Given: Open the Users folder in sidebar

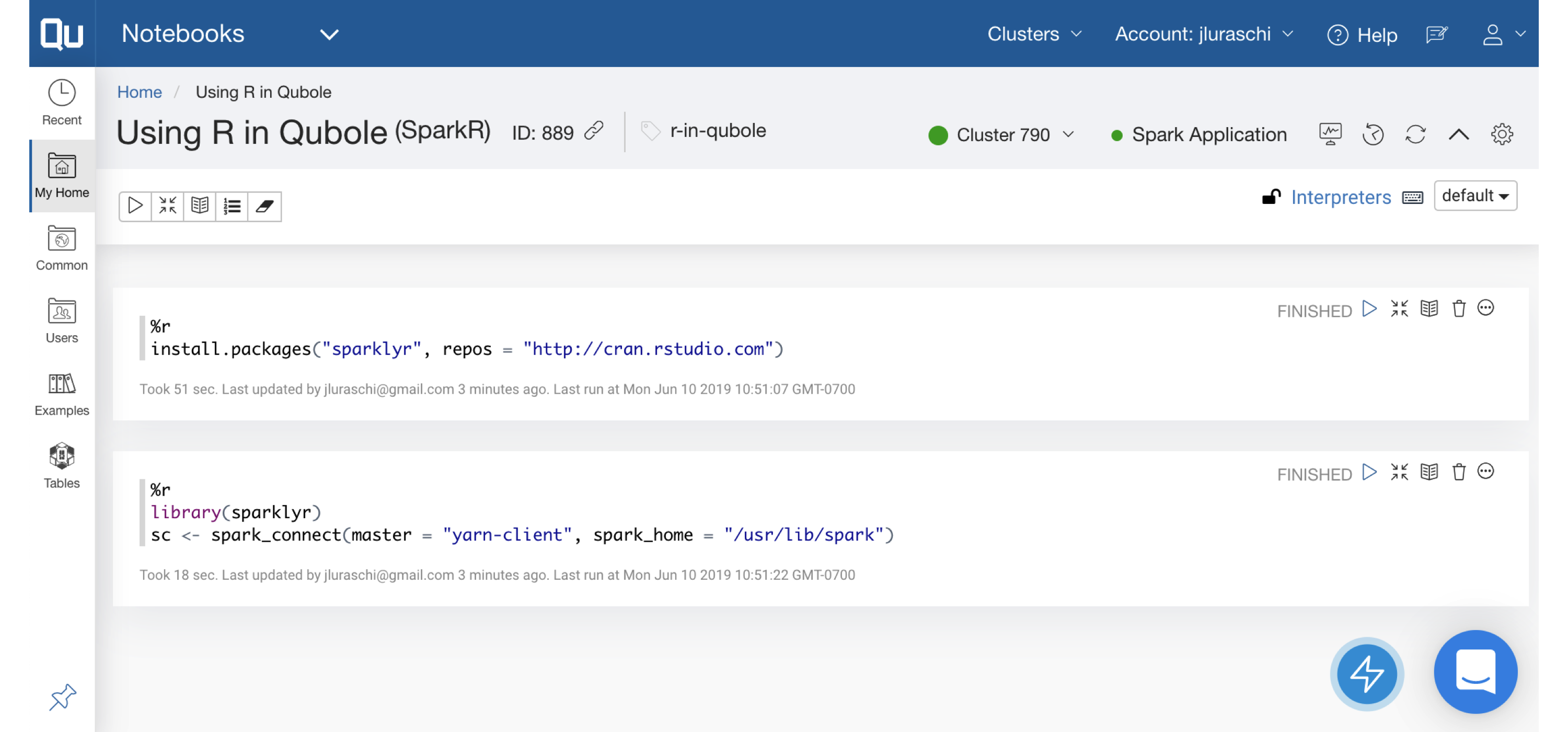Looking at the screenshot, I should [62, 321].
